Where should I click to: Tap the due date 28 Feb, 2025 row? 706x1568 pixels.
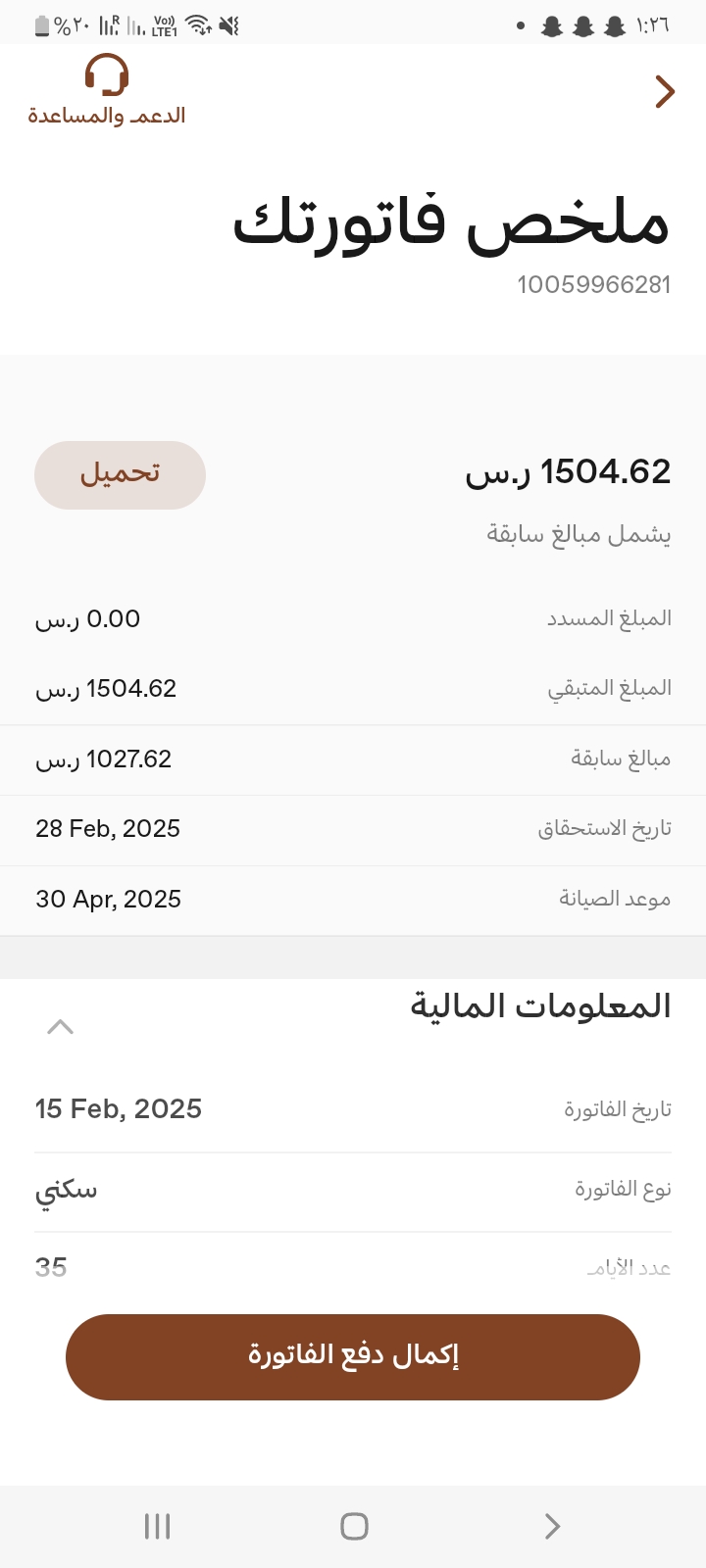point(353,829)
